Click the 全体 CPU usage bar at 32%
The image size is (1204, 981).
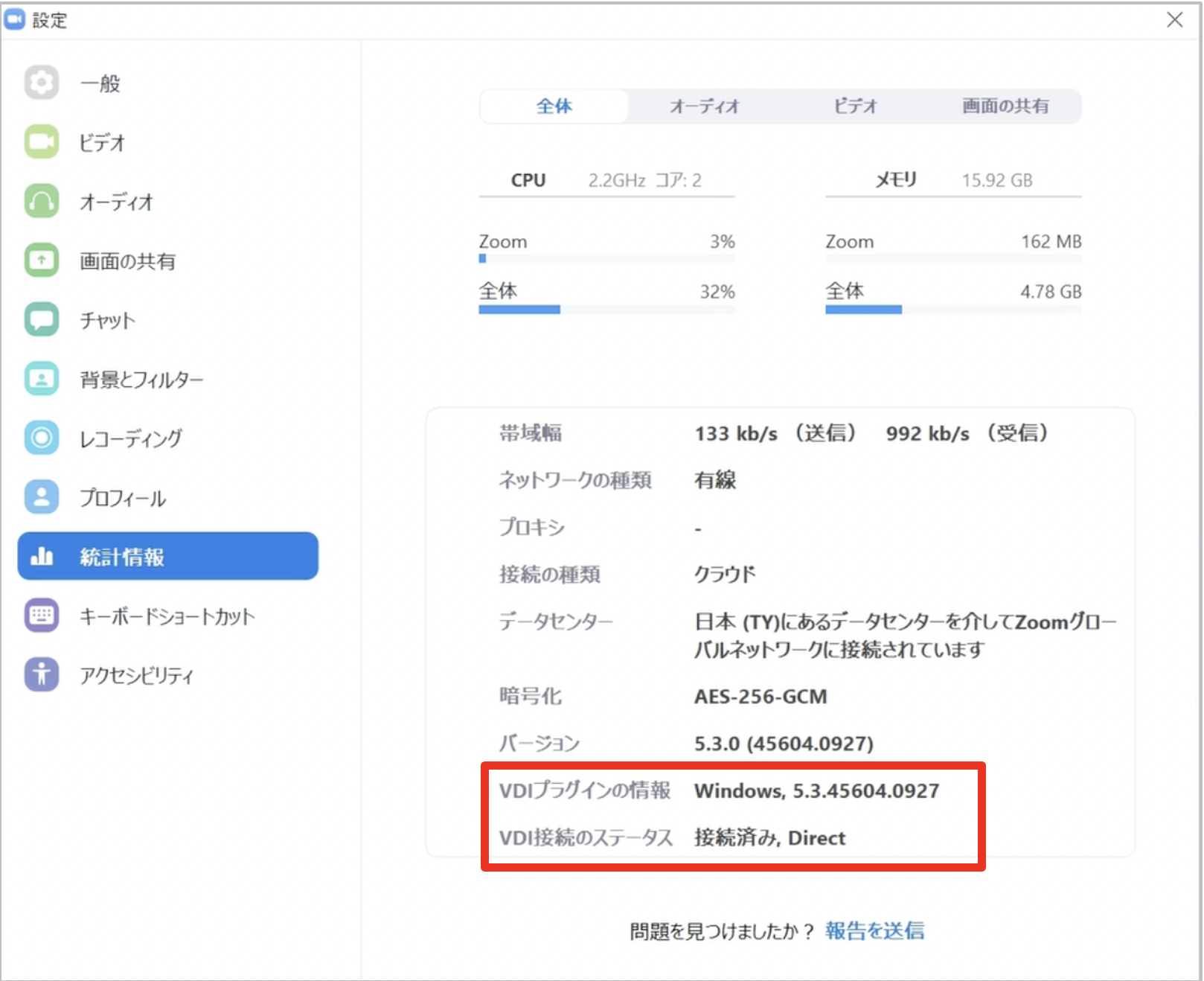point(606,310)
